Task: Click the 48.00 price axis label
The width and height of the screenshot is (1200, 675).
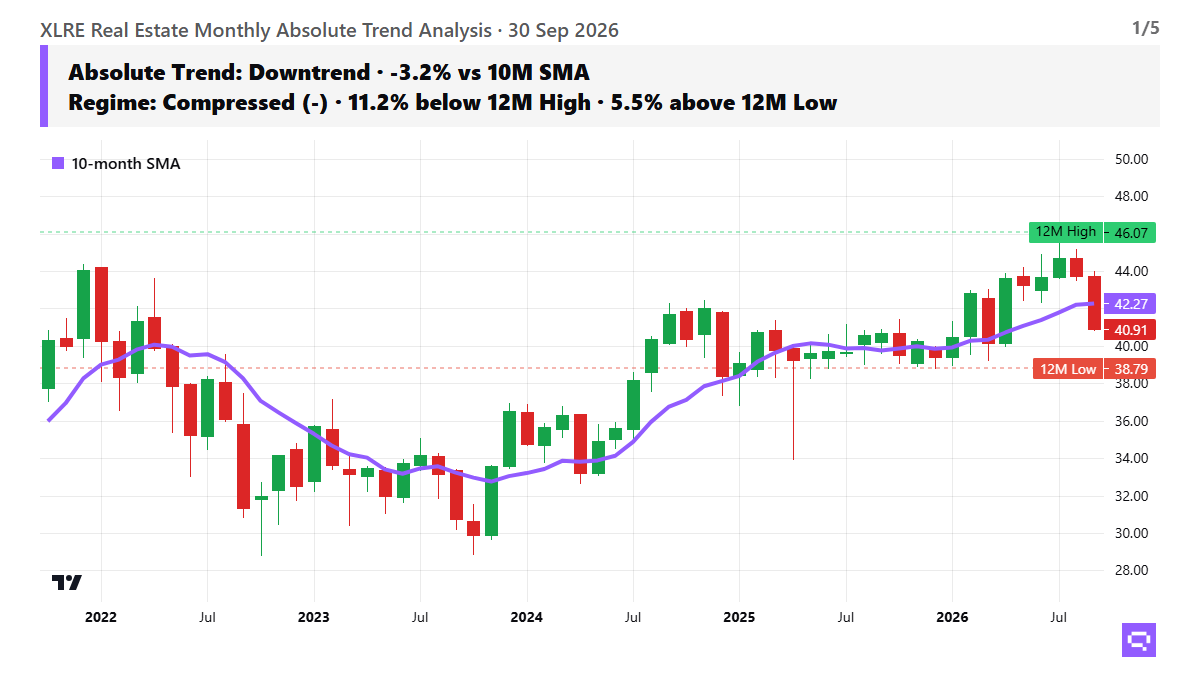Action: [1131, 197]
